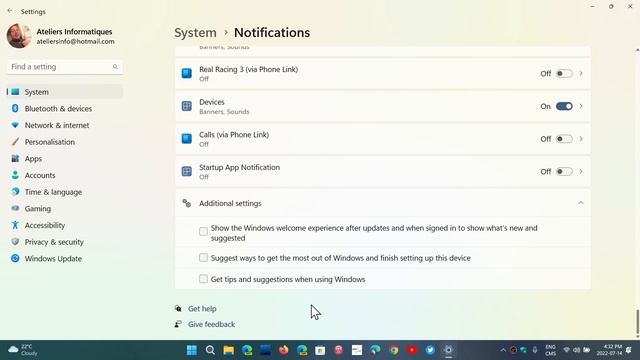Open notification center bell icon
The image size is (640, 360).
(629, 350)
